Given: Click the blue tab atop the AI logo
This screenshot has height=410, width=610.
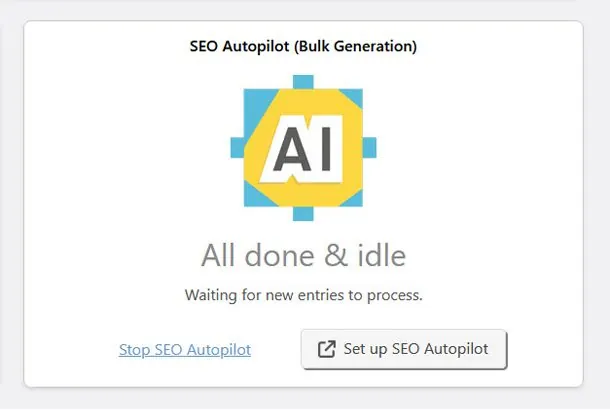Looking at the screenshot, I should (x=303, y=82).
